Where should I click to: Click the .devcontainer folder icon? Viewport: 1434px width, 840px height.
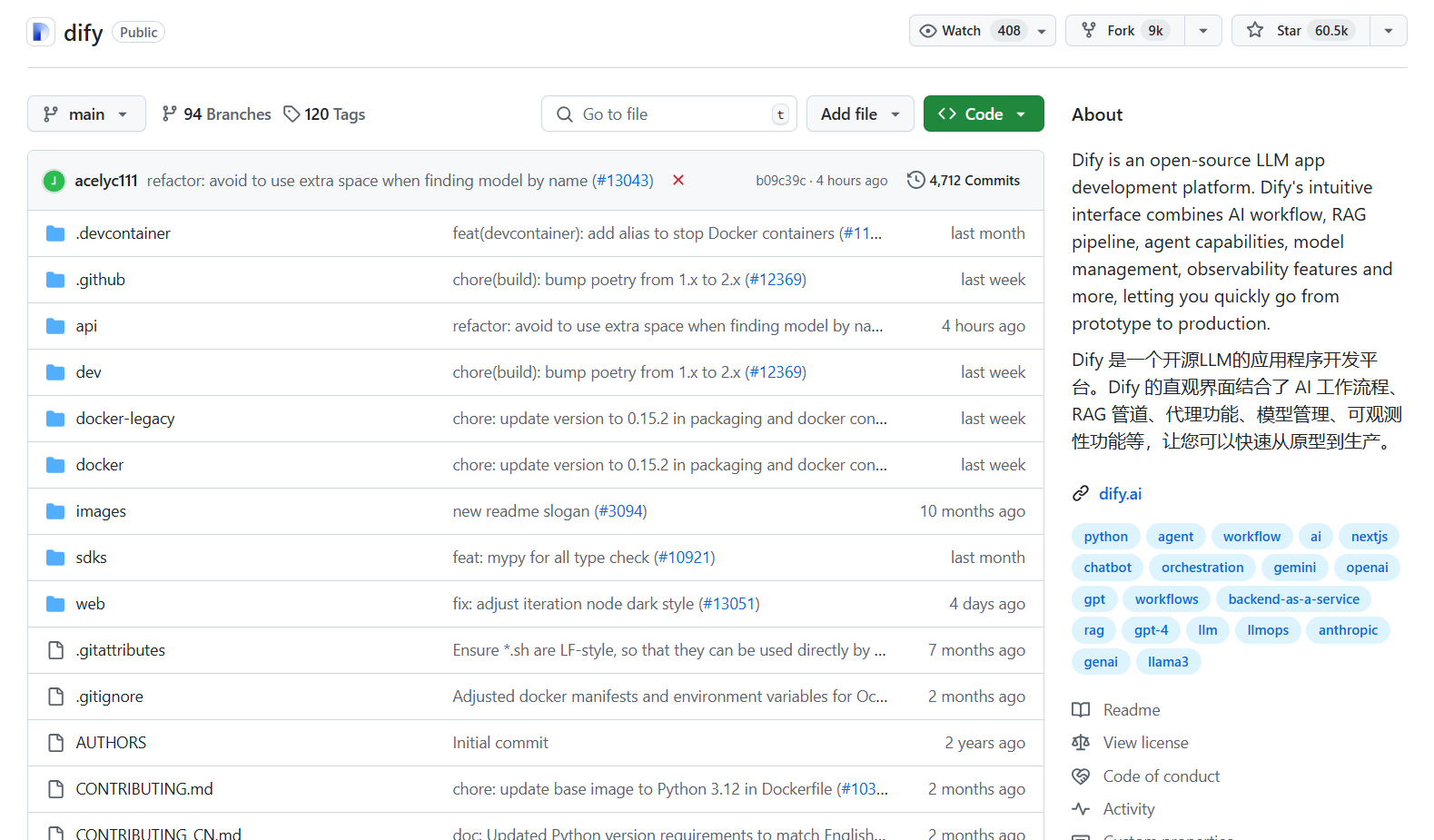point(55,233)
